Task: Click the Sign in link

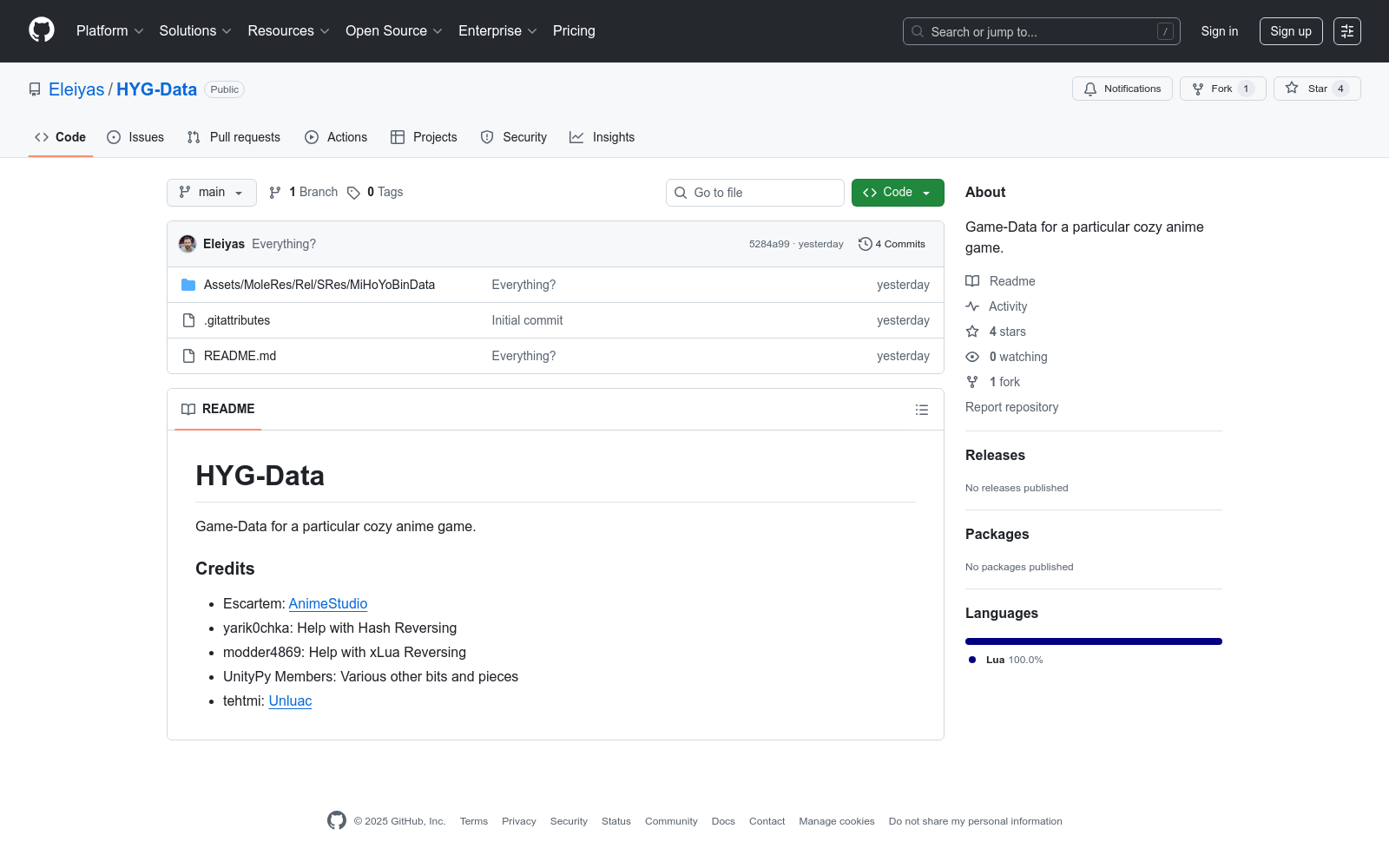Action: pyautogui.click(x=1220, y=31)
